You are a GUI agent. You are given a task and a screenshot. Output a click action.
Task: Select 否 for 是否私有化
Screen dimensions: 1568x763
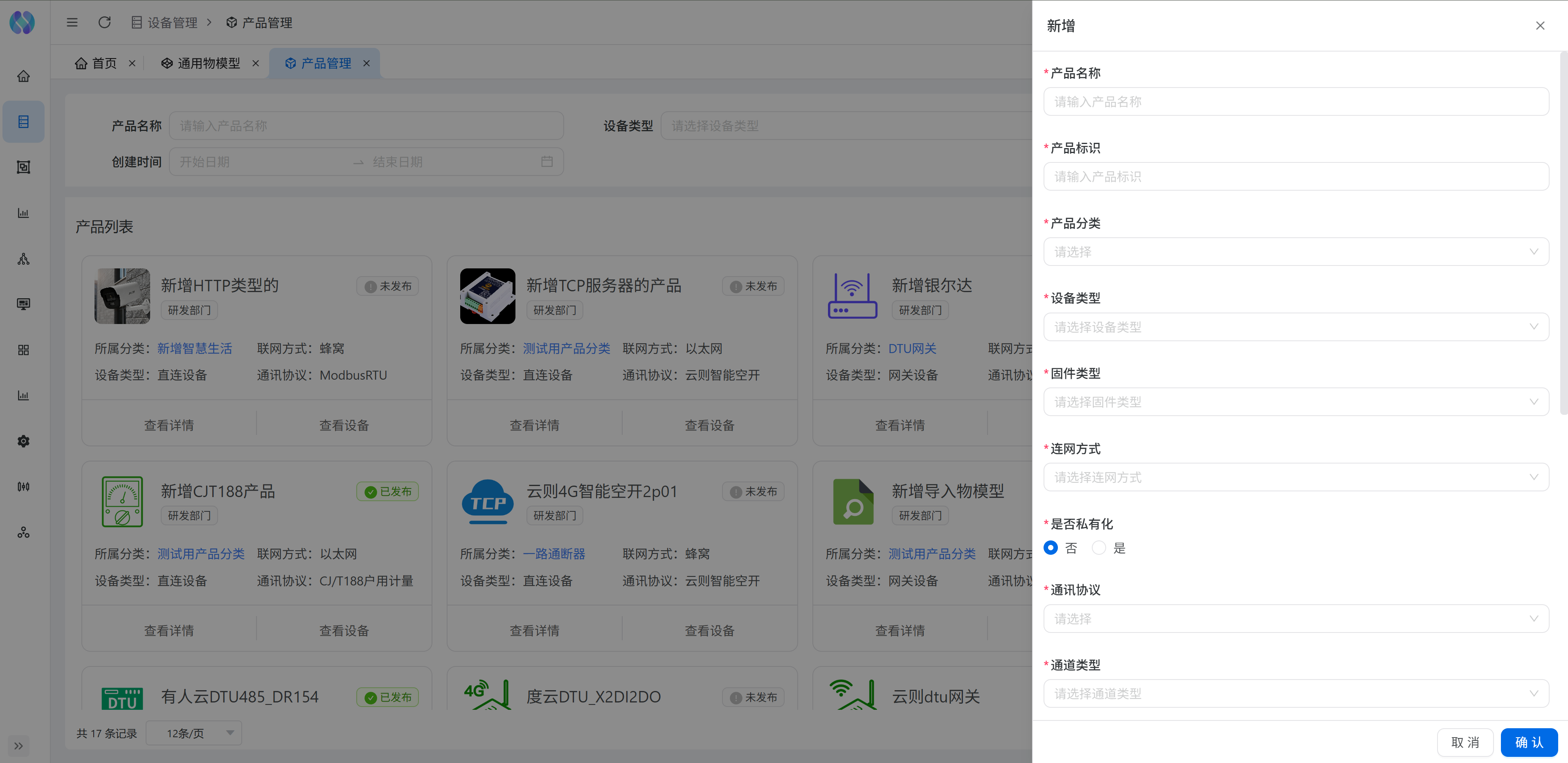[1051, 548]
